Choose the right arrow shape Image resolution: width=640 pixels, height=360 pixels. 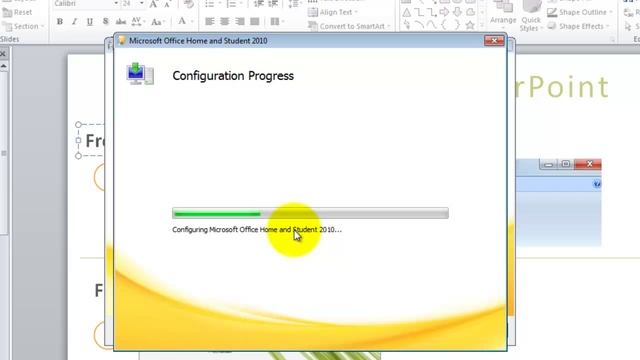(444, 13)
